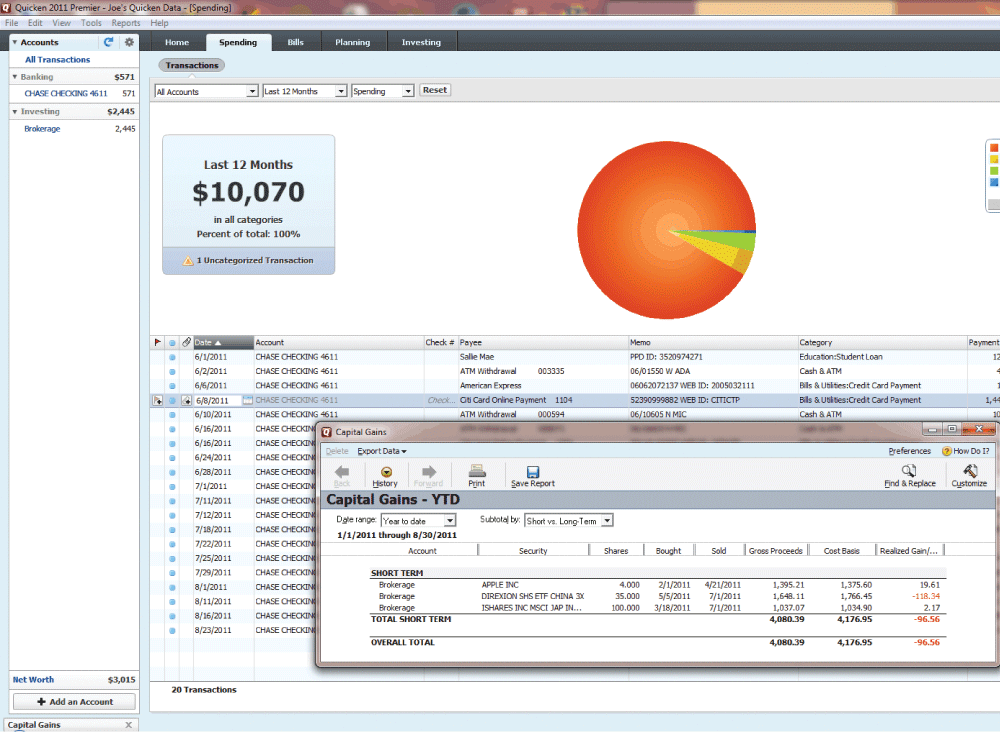Click the status dot for the 6/1/2011 transaction
This screenshot has width=1000, height=732.
(172, 357)
